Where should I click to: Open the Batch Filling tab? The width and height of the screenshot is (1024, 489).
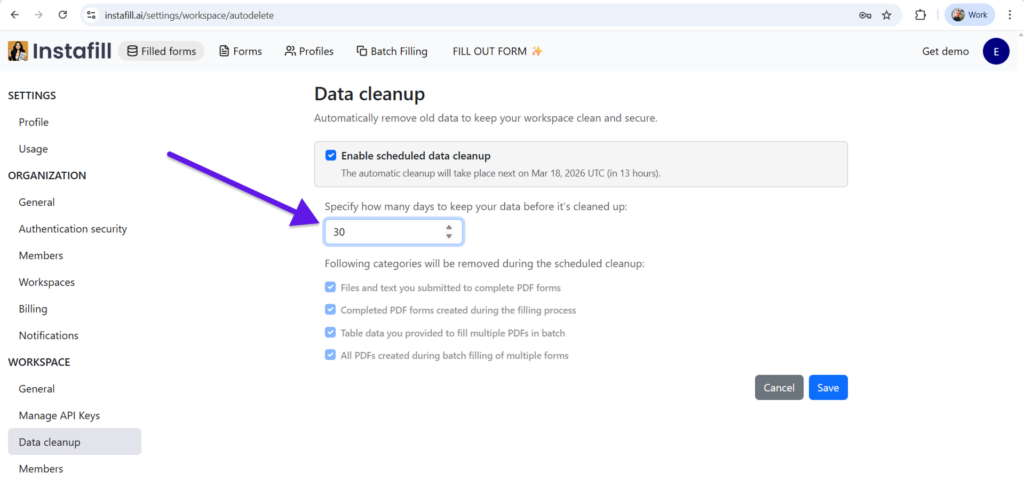[x=391, y=51]
